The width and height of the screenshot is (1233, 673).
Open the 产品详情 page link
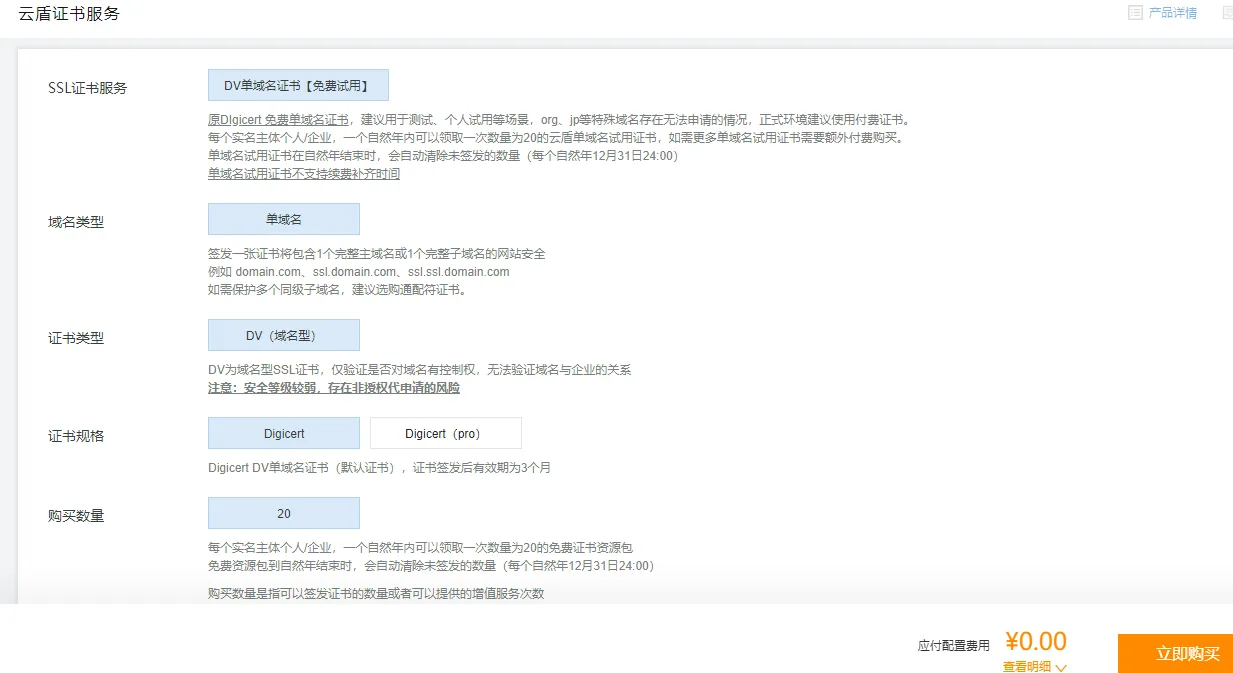pos(1171,12)
